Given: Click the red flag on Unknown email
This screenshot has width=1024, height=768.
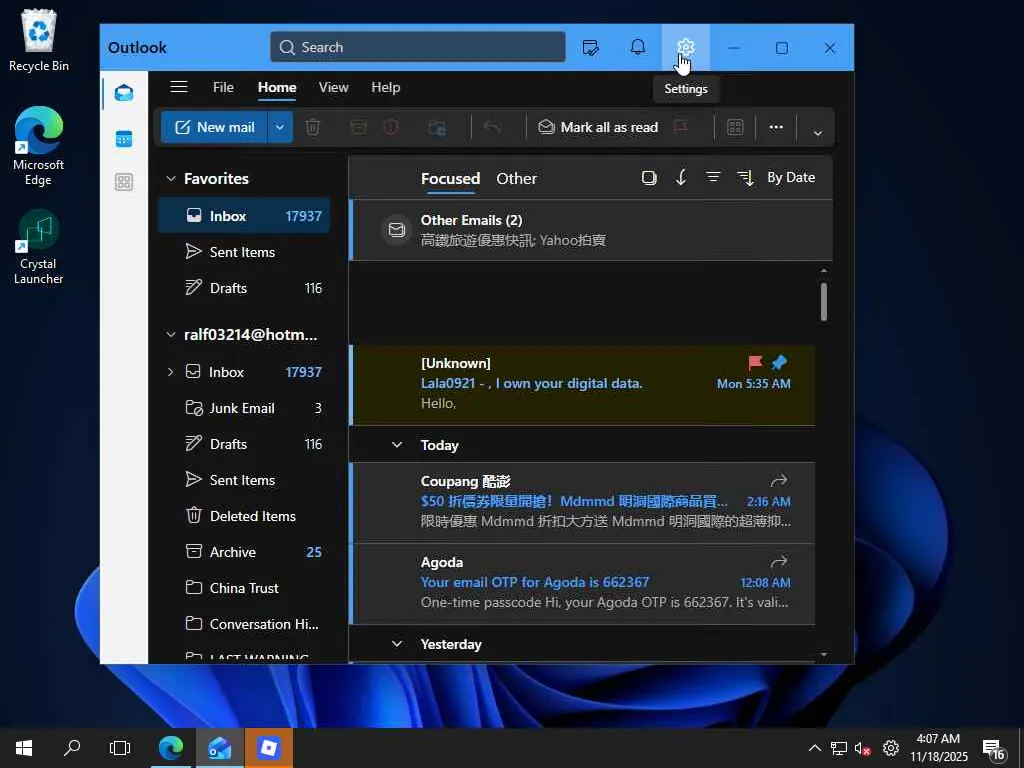Looking at the screenshot, I should (x=756, y=362).
